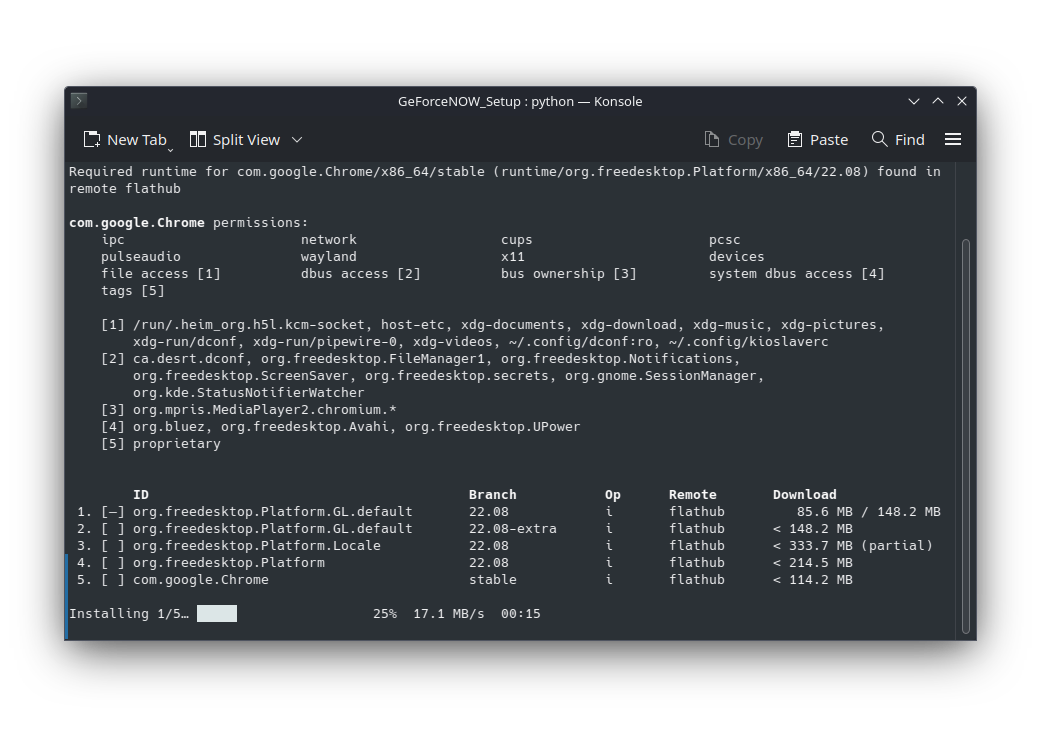Viewport: 1041px width, 751px height.
Task: Maximize the Konsole window
Action: (x=937, y=101)
